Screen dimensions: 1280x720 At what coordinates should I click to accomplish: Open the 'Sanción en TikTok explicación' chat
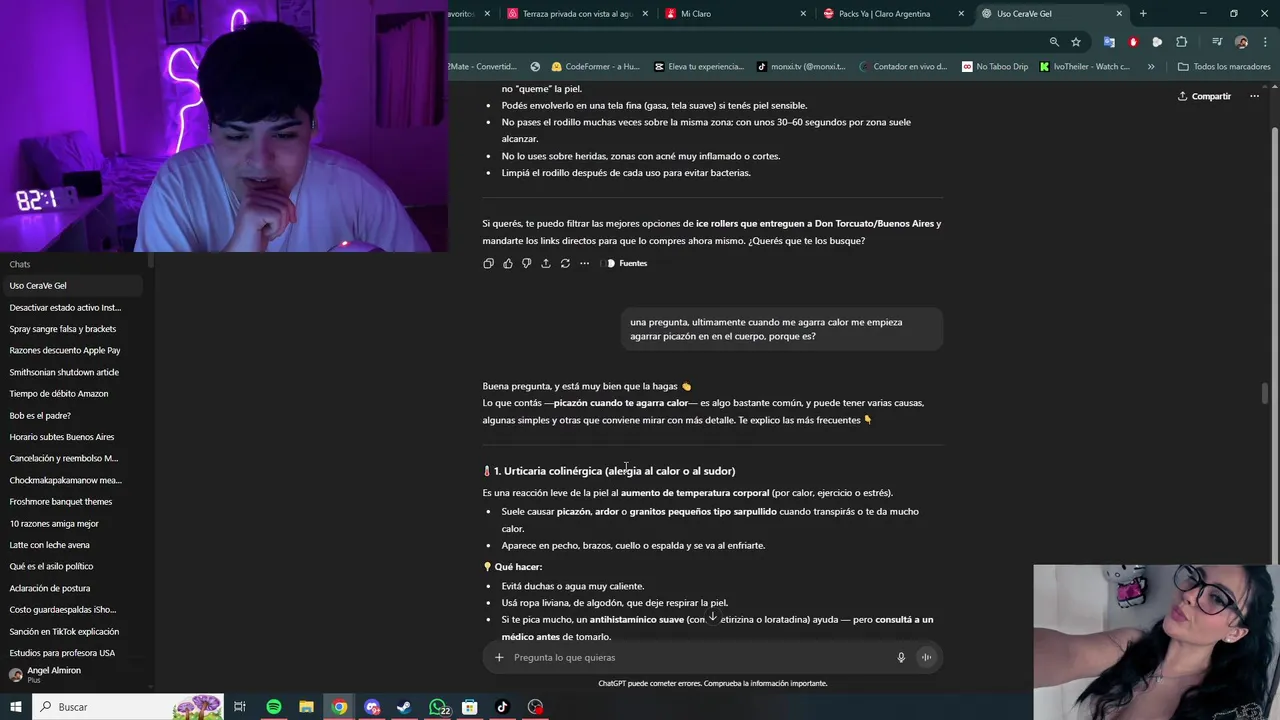[x=72, y=631]
